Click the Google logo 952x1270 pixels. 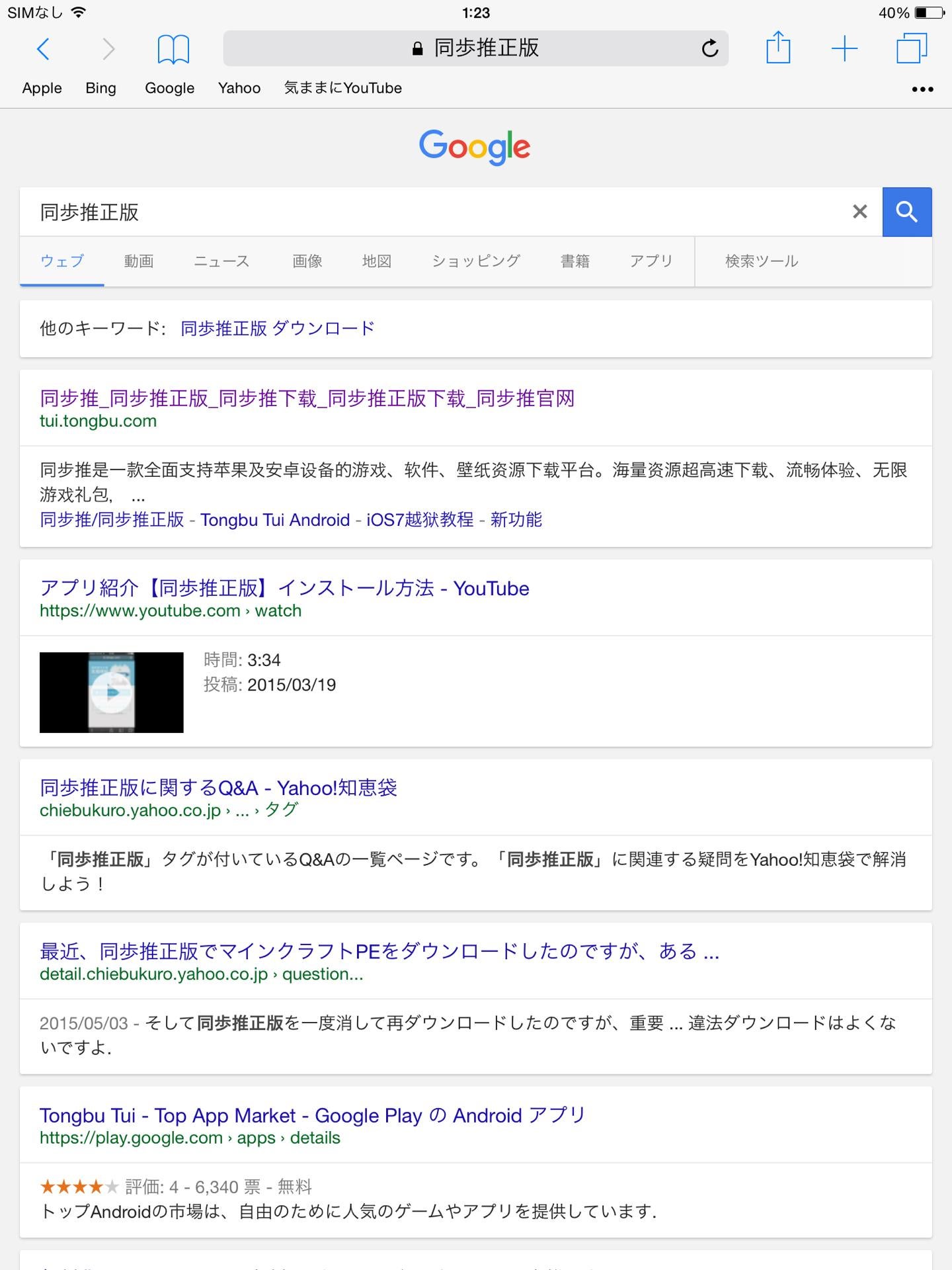[475, 147]
